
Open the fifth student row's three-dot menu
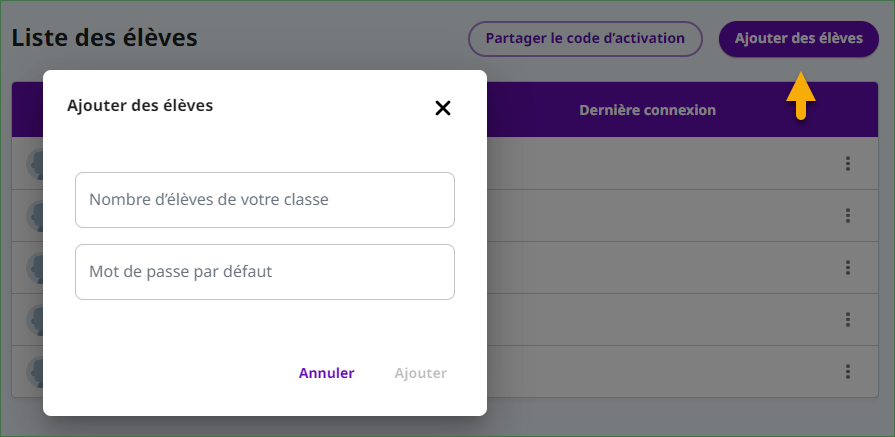tap(848, 372)
